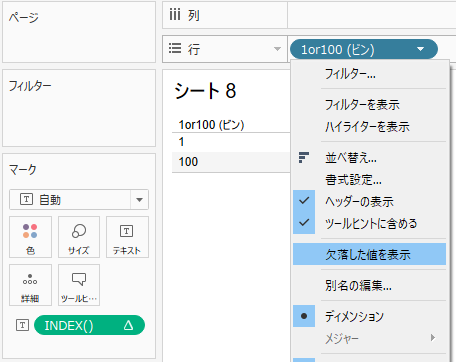The image size is (456, 362).
Task: Open the Detail (詳細) mark card
Action: click(30, 285)
